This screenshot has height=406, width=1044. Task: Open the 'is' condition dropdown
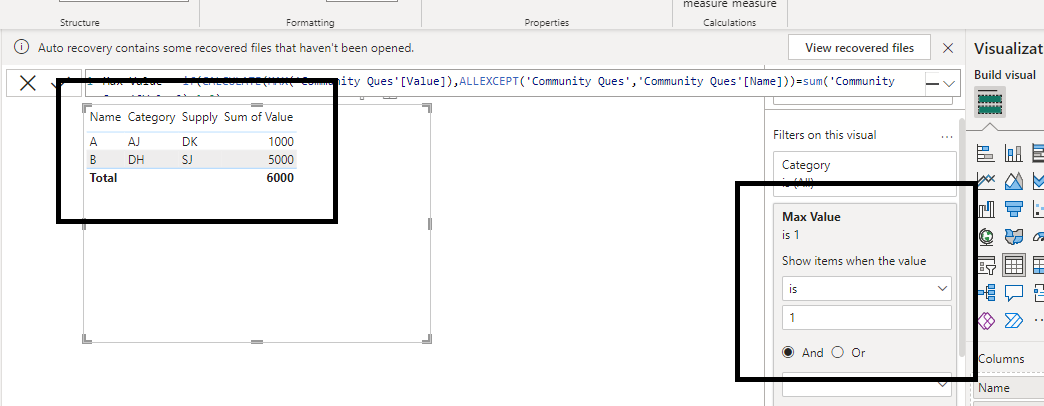pyautogui.click(x=866, y=289)
